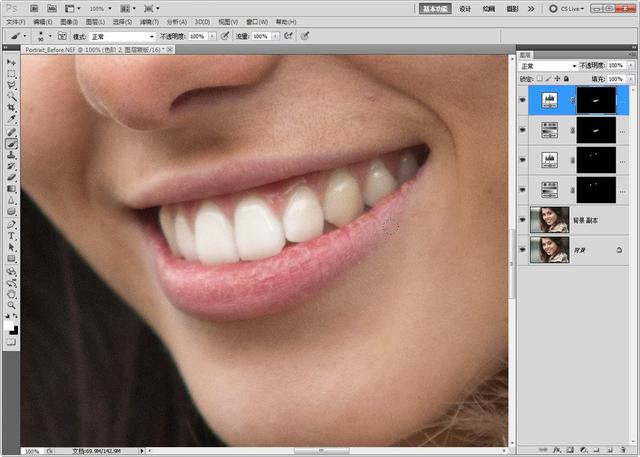Open the 窗口(W) menu

257,22
